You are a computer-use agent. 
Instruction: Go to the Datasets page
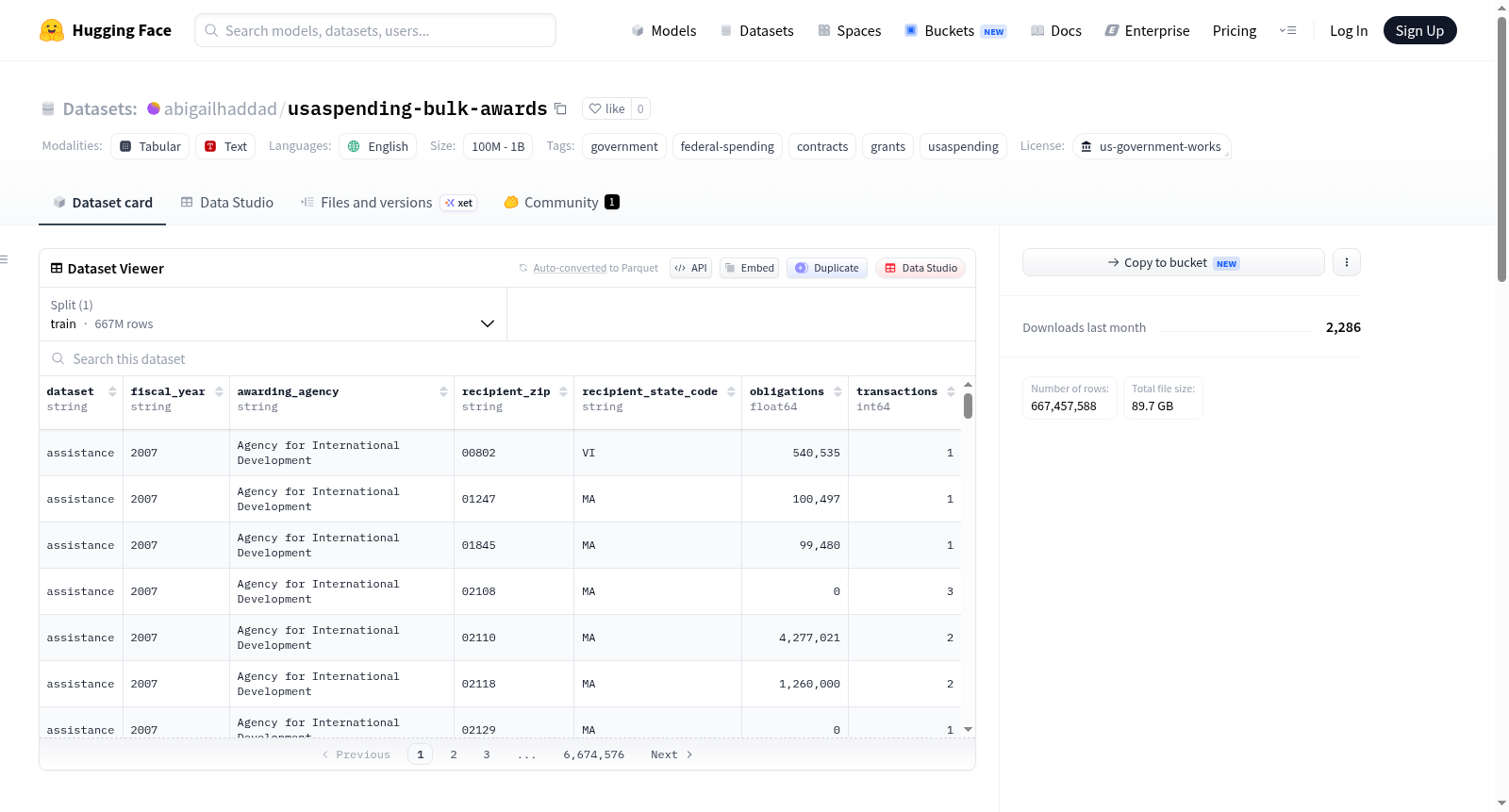(756, 30)
